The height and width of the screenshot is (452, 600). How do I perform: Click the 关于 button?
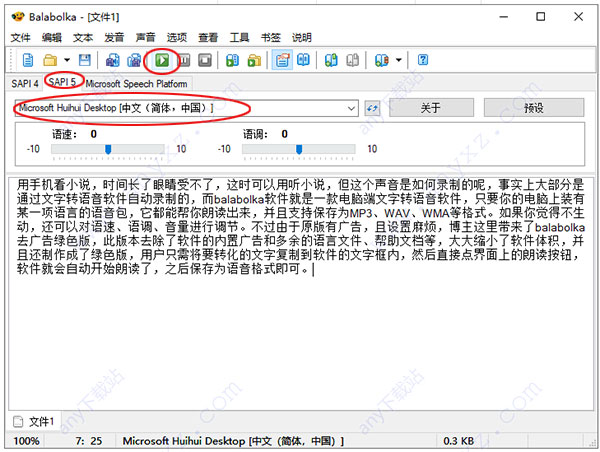431,108
